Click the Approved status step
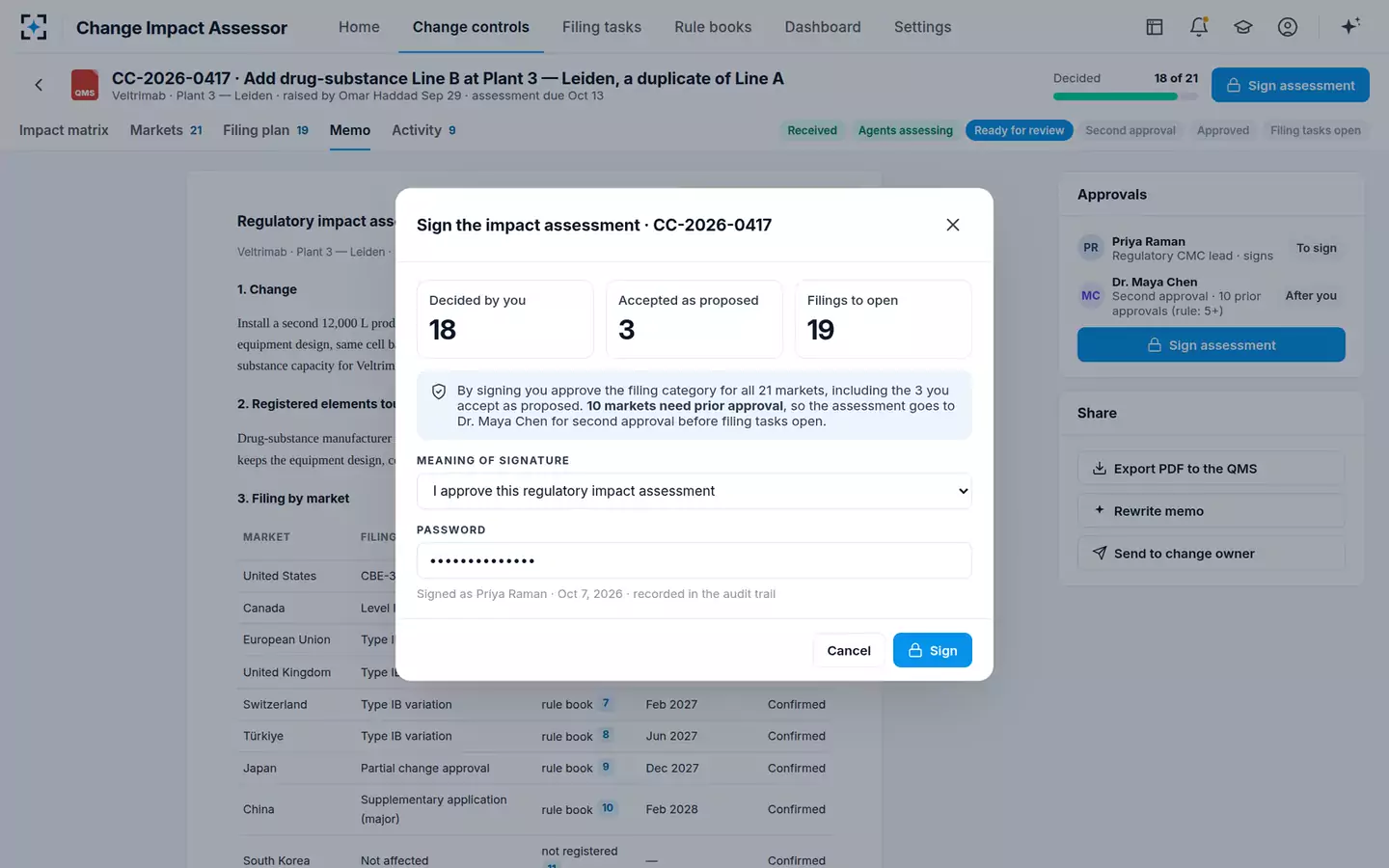This screenshot has width=1389, height=868. coord(1223,130)
